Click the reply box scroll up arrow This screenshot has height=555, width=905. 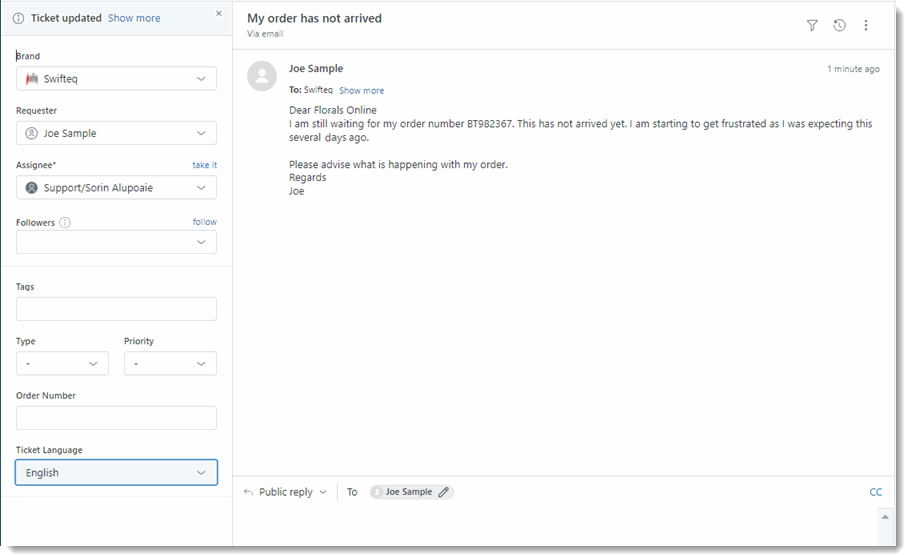[x=885, y=517]
